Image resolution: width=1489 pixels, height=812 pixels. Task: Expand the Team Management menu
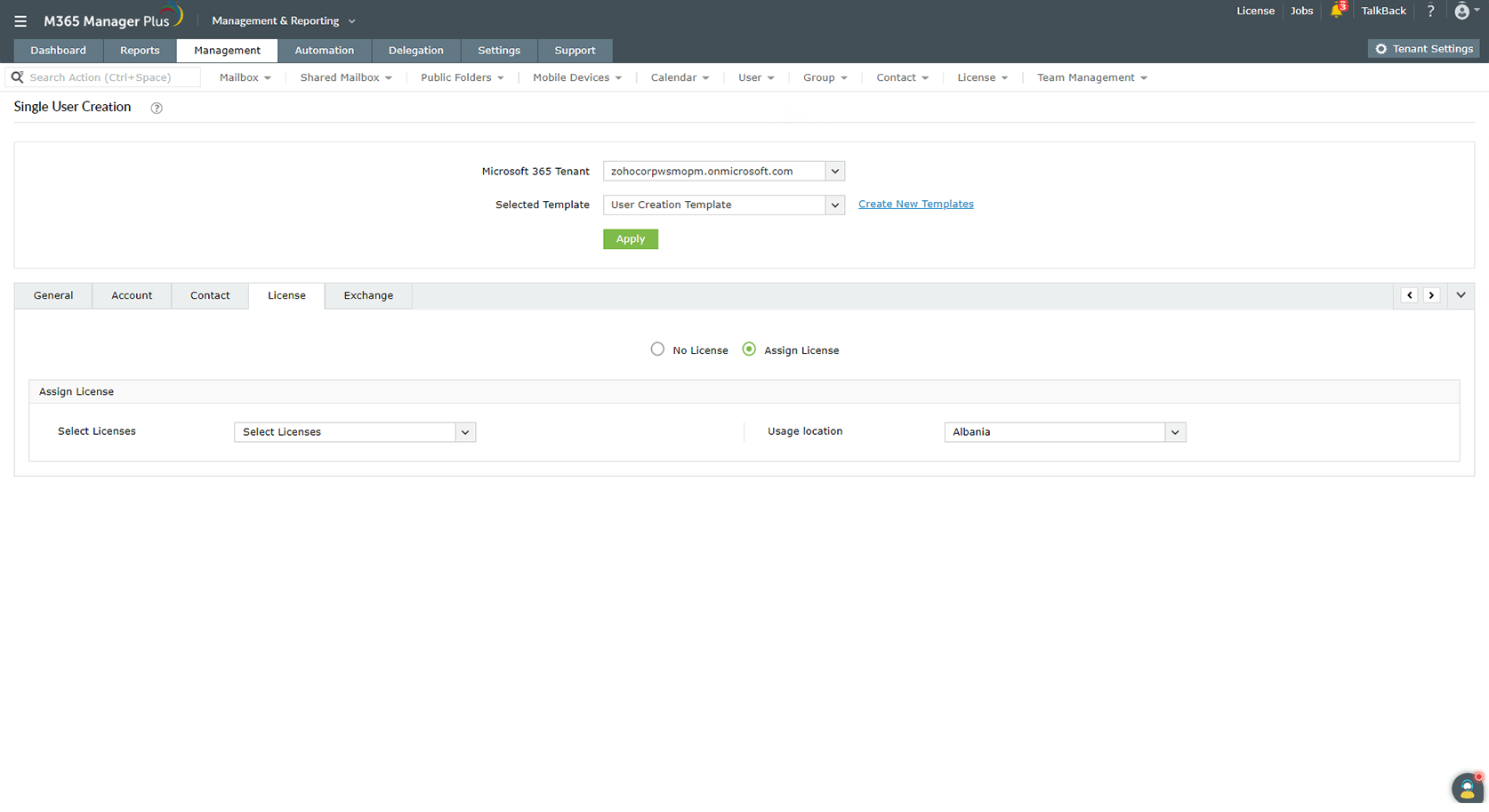[x=1092, y=77]
